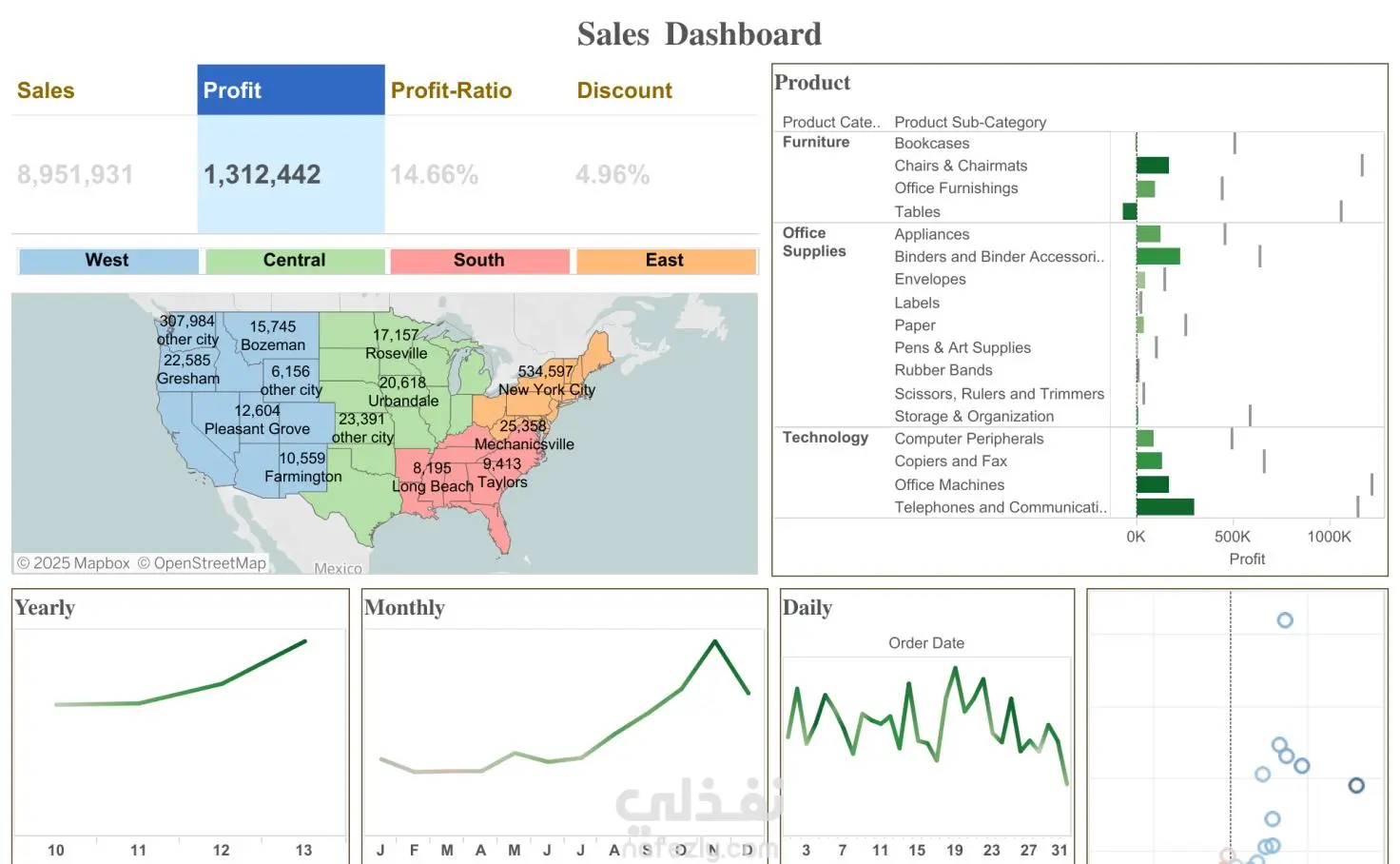This screenshot has height=864, width=1400.
Task: Filter by the blue West region swatch
Action: click(x=108, y=261)
